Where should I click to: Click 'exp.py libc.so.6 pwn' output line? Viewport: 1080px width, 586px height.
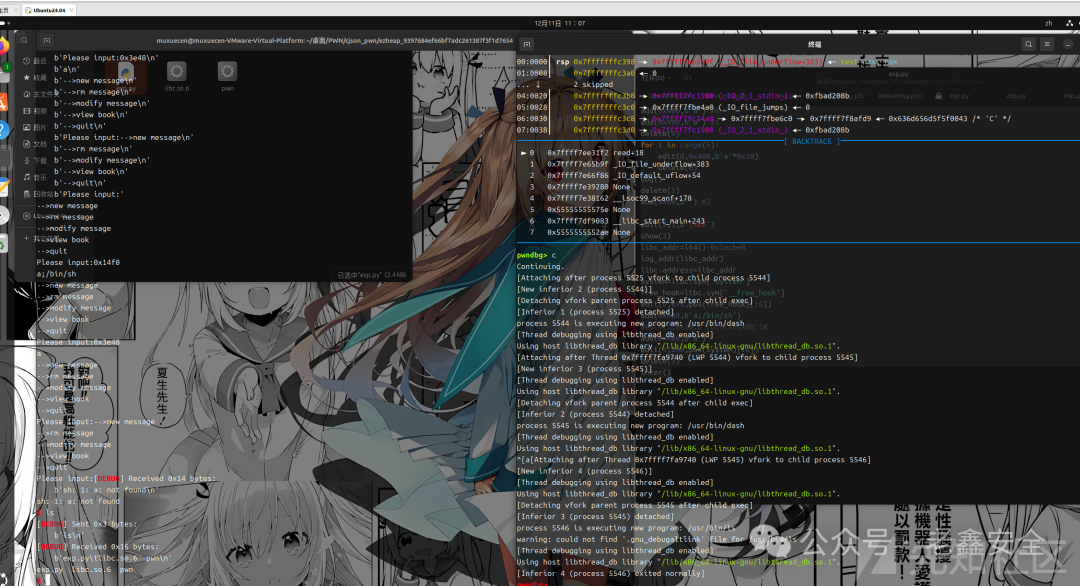[x=84, y=569]
